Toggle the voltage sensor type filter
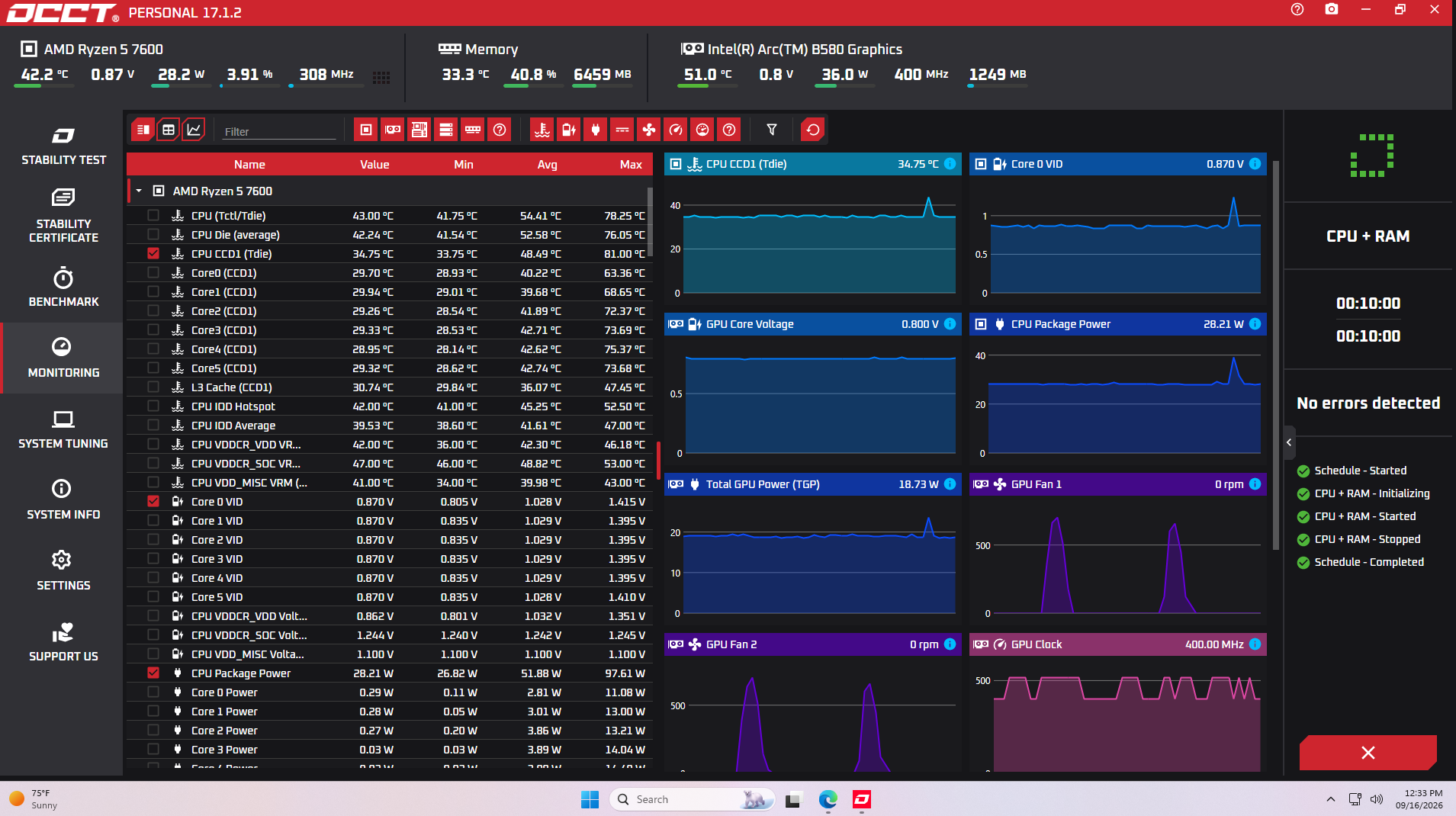This screenshot has height=816, width=1456. coord(569,130)
